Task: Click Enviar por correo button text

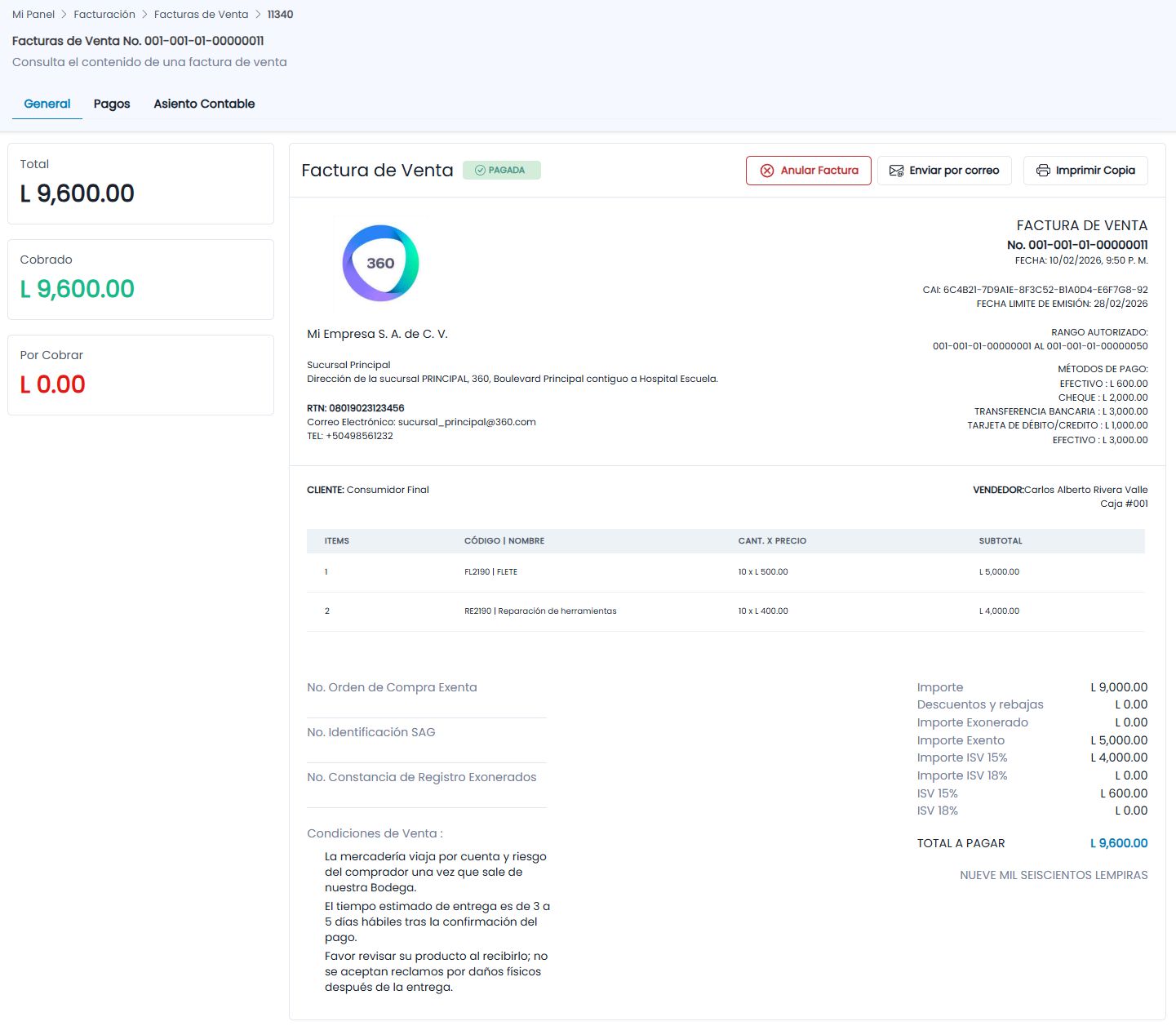Action: (x=954, y=171)
